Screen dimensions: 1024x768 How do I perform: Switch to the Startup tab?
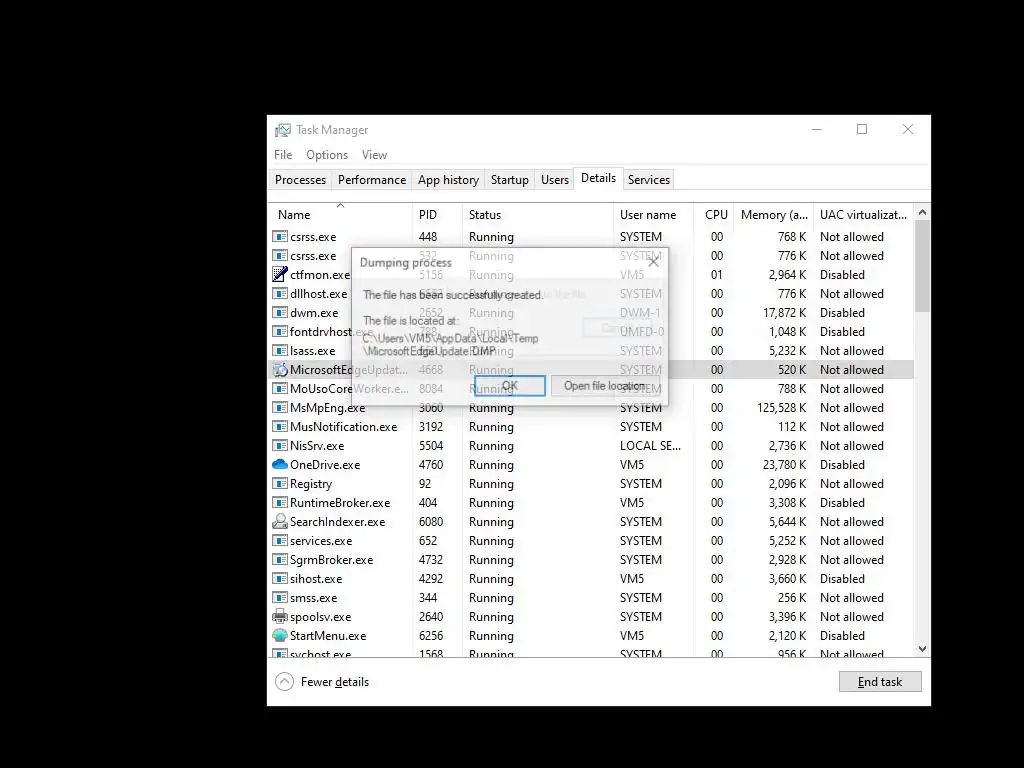coord(509,180)
